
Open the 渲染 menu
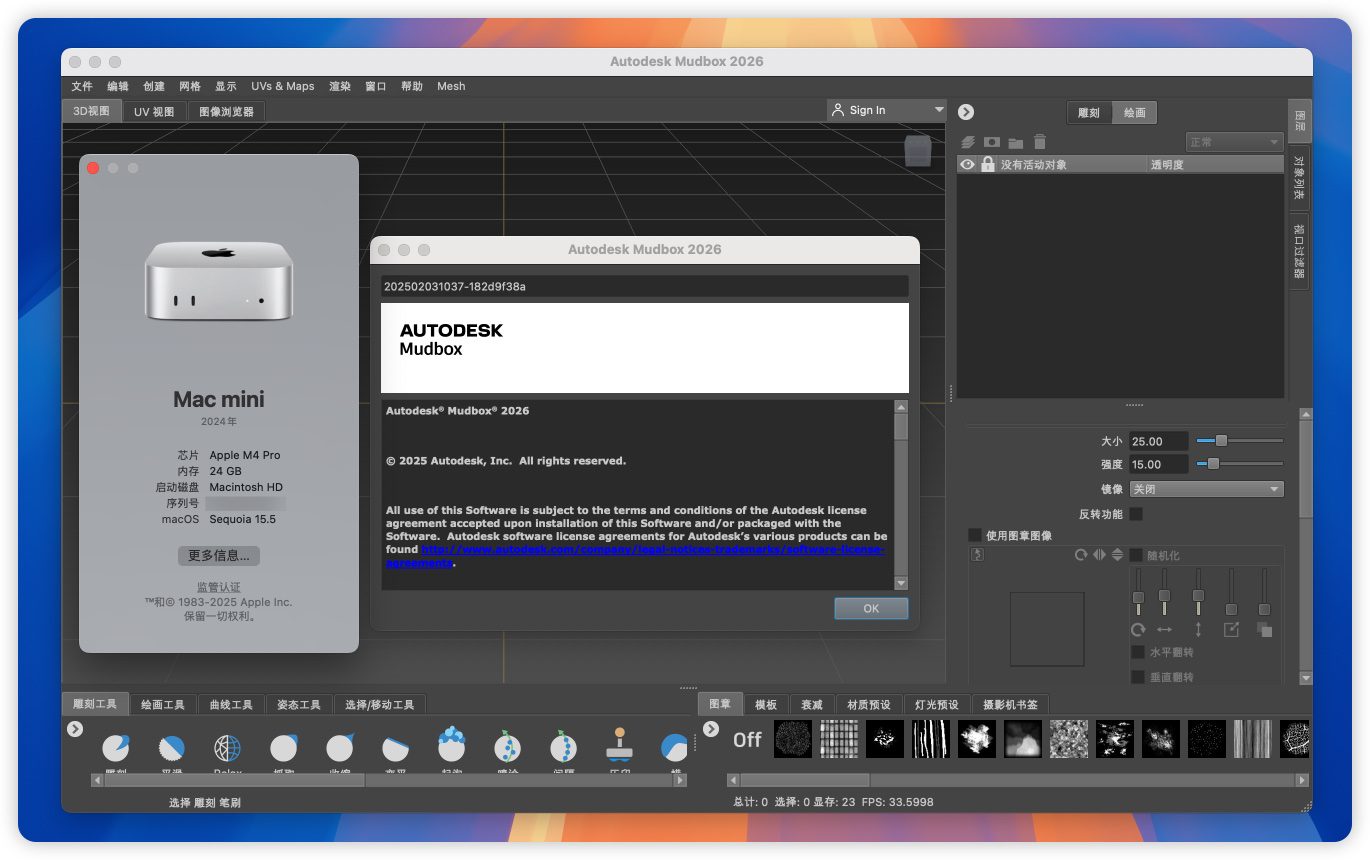pos(340,86)
